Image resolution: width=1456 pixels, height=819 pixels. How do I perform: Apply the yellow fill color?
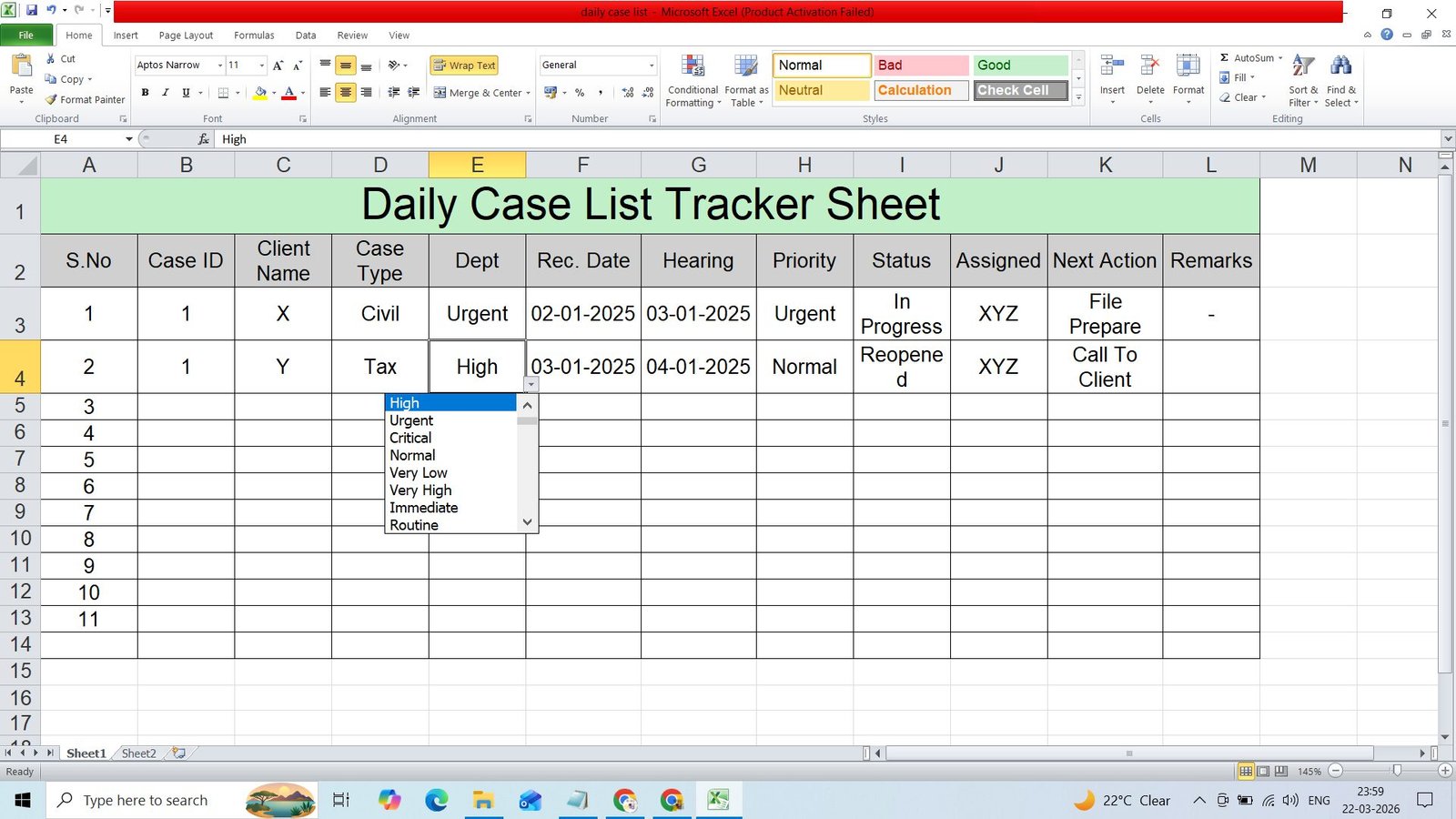pyautogui.click(x=260, y=93)
